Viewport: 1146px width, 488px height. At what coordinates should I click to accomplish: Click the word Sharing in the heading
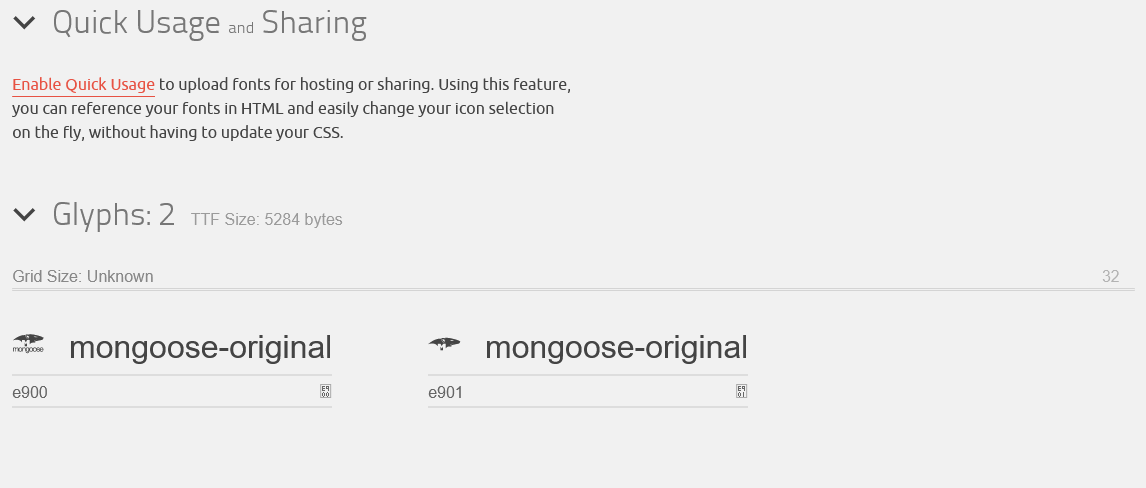click(x=314, y=23)
